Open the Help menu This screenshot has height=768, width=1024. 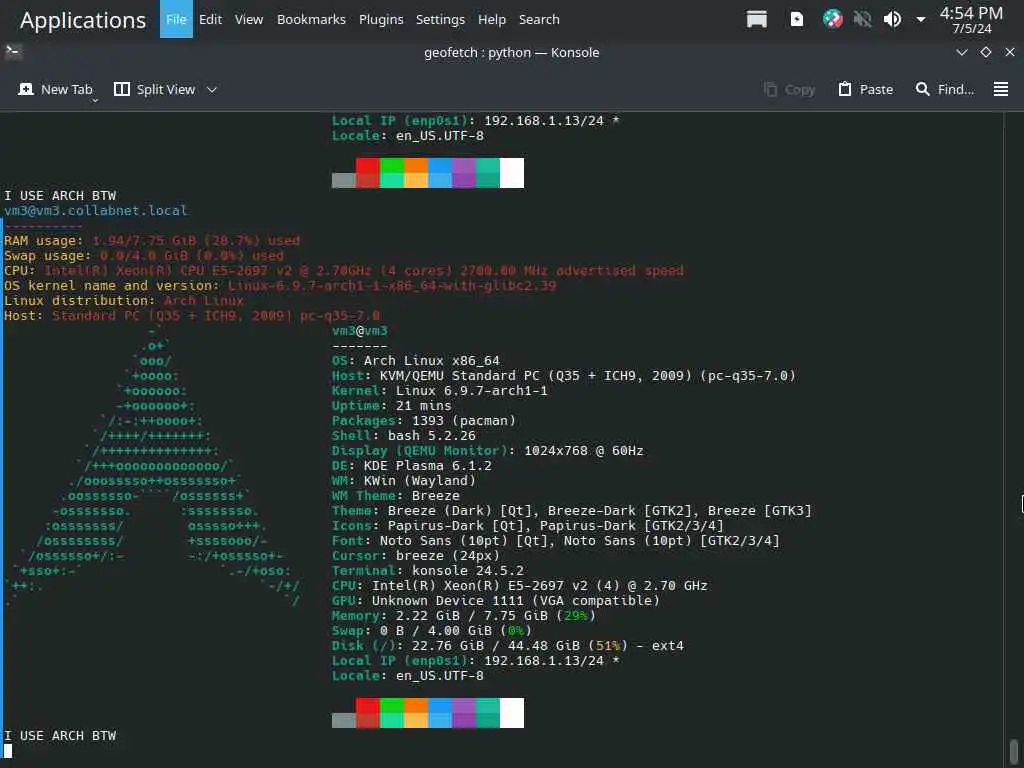[492, 20]
